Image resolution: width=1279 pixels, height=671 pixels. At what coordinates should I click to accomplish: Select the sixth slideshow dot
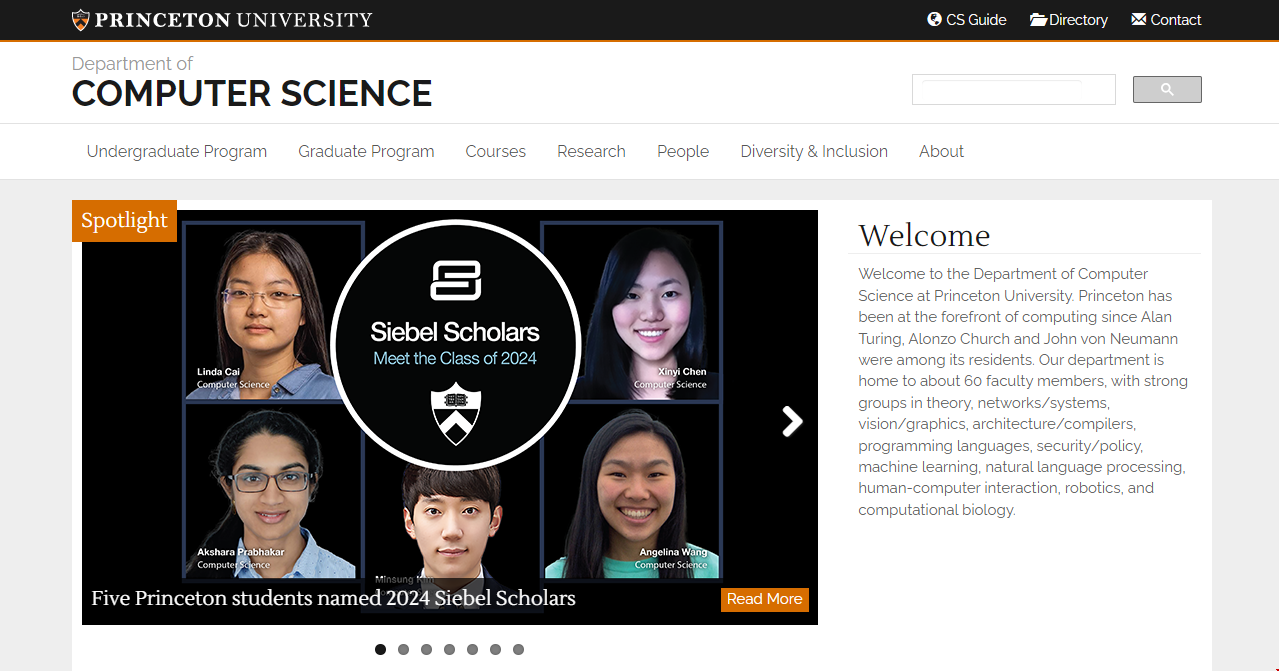coord(495,649)
